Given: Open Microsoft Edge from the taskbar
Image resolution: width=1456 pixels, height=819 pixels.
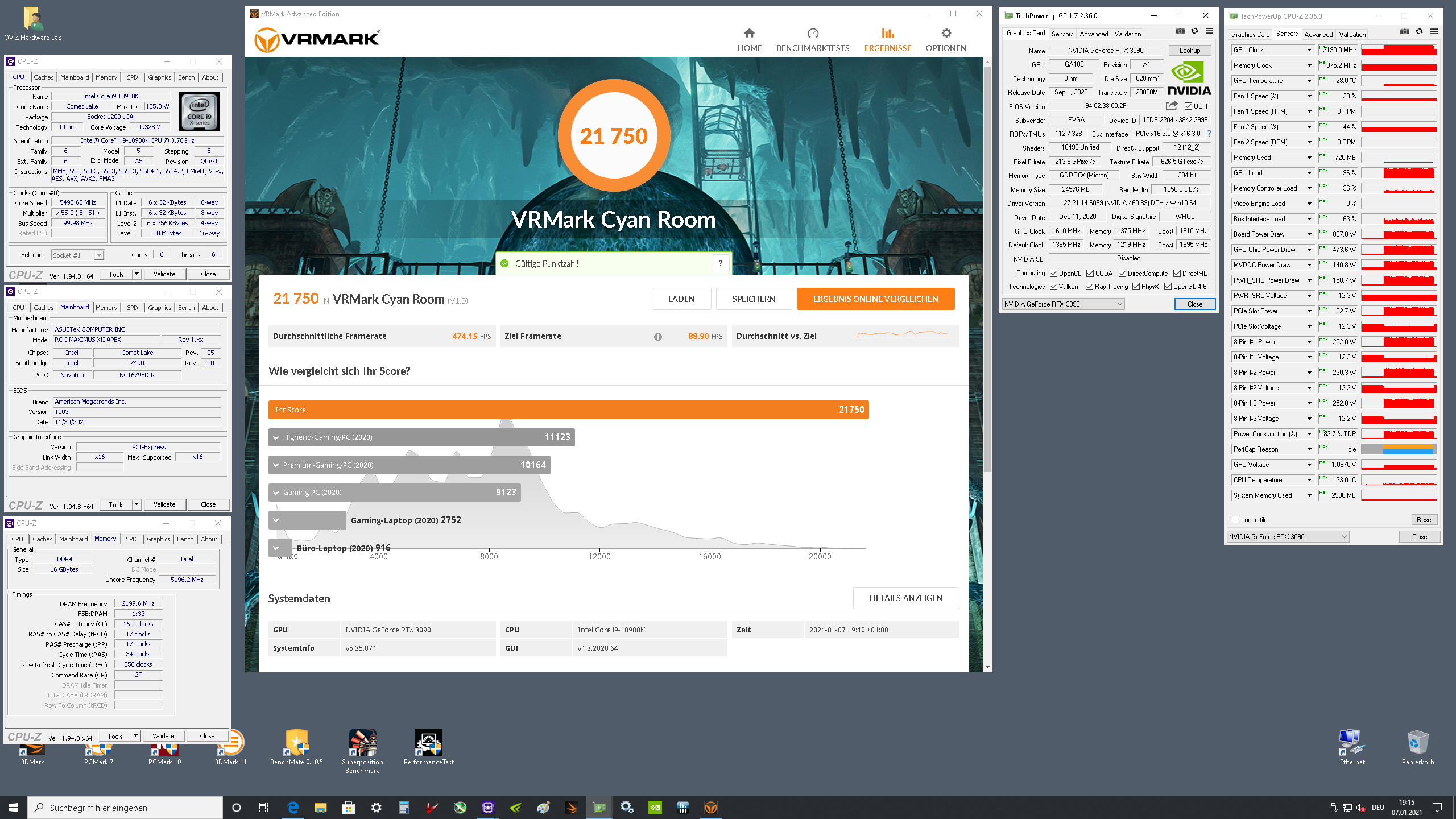Looking at the screenshot, I should (293, 808).
